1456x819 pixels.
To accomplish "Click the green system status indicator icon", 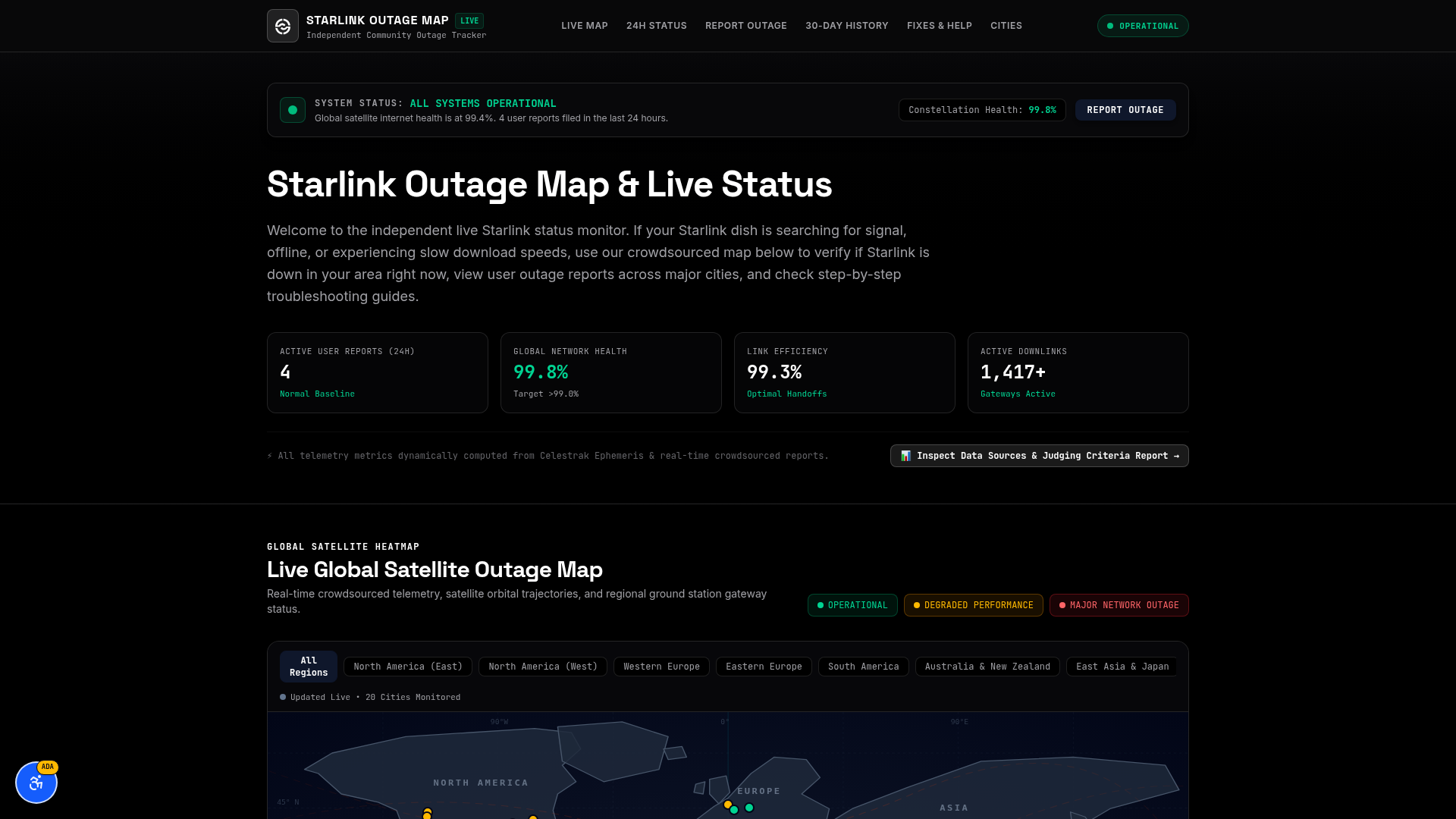I will [293, 110].
